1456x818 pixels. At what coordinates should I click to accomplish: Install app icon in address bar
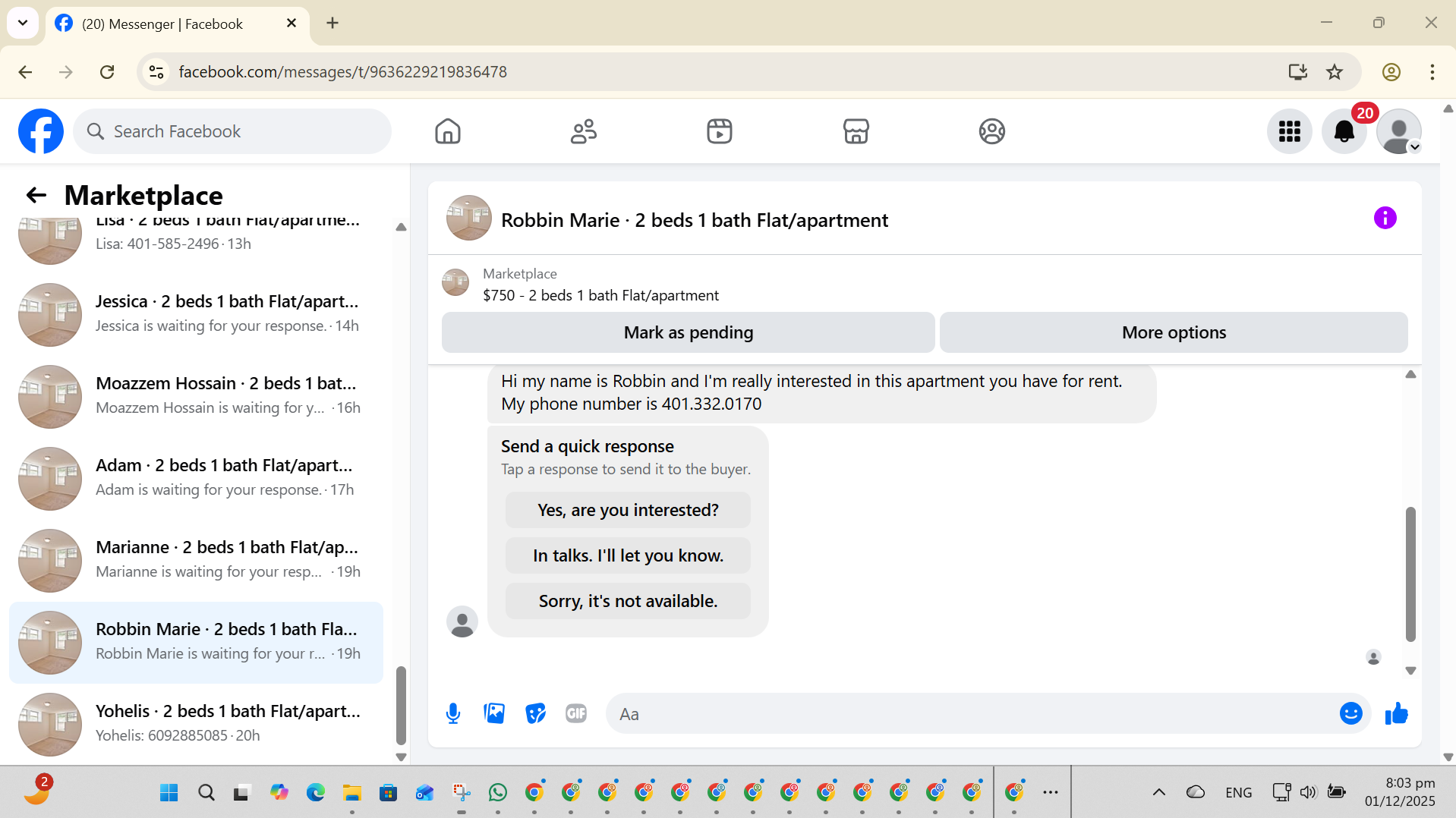point(1297,72)
